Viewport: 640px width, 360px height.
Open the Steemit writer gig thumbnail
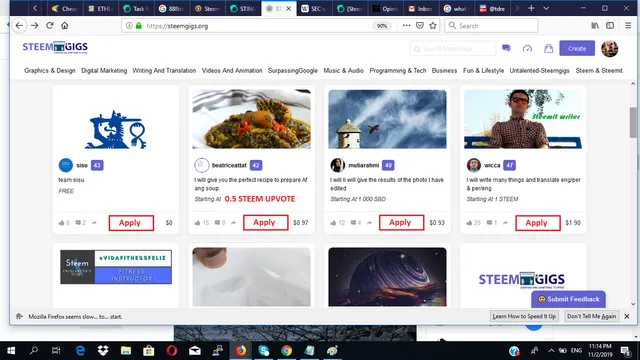[x=523, y=119]
